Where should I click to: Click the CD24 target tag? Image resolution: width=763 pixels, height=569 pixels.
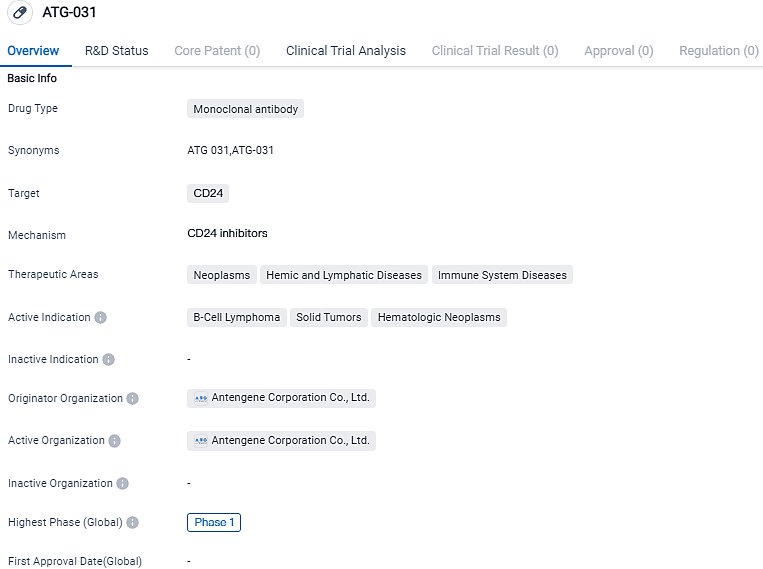click(208, 194)
